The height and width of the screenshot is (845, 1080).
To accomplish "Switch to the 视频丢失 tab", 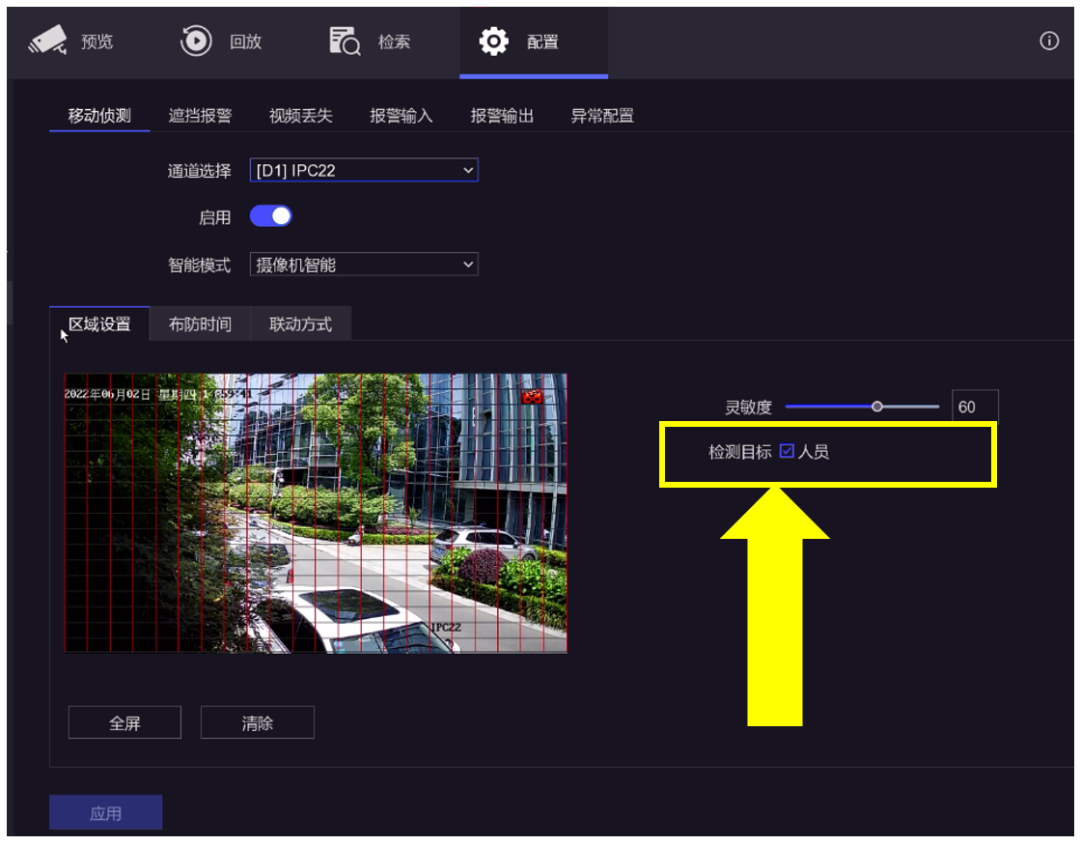I will (x=301, y=115).
